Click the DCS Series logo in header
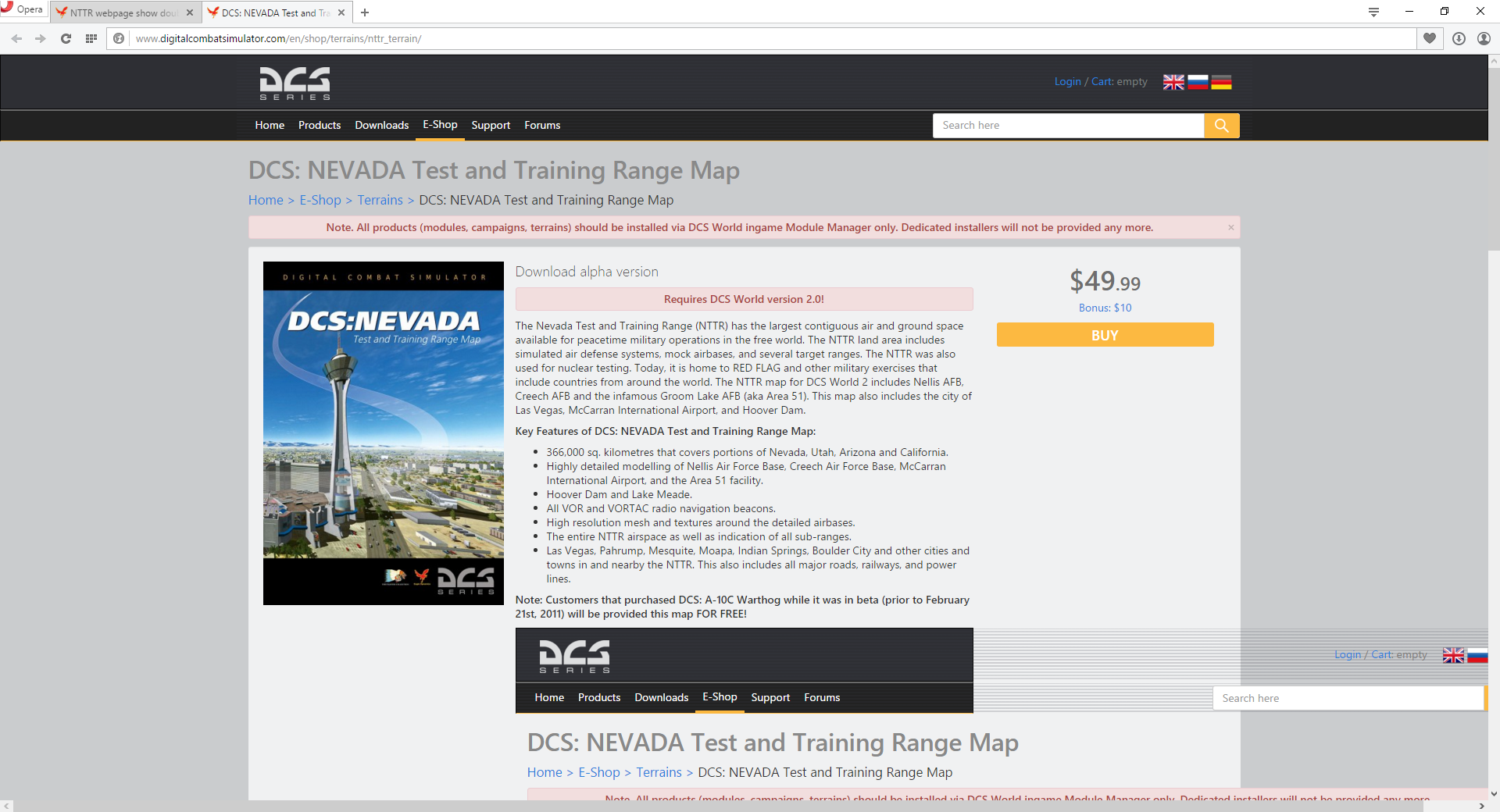 pyautogui.click(x=295, y=83)
